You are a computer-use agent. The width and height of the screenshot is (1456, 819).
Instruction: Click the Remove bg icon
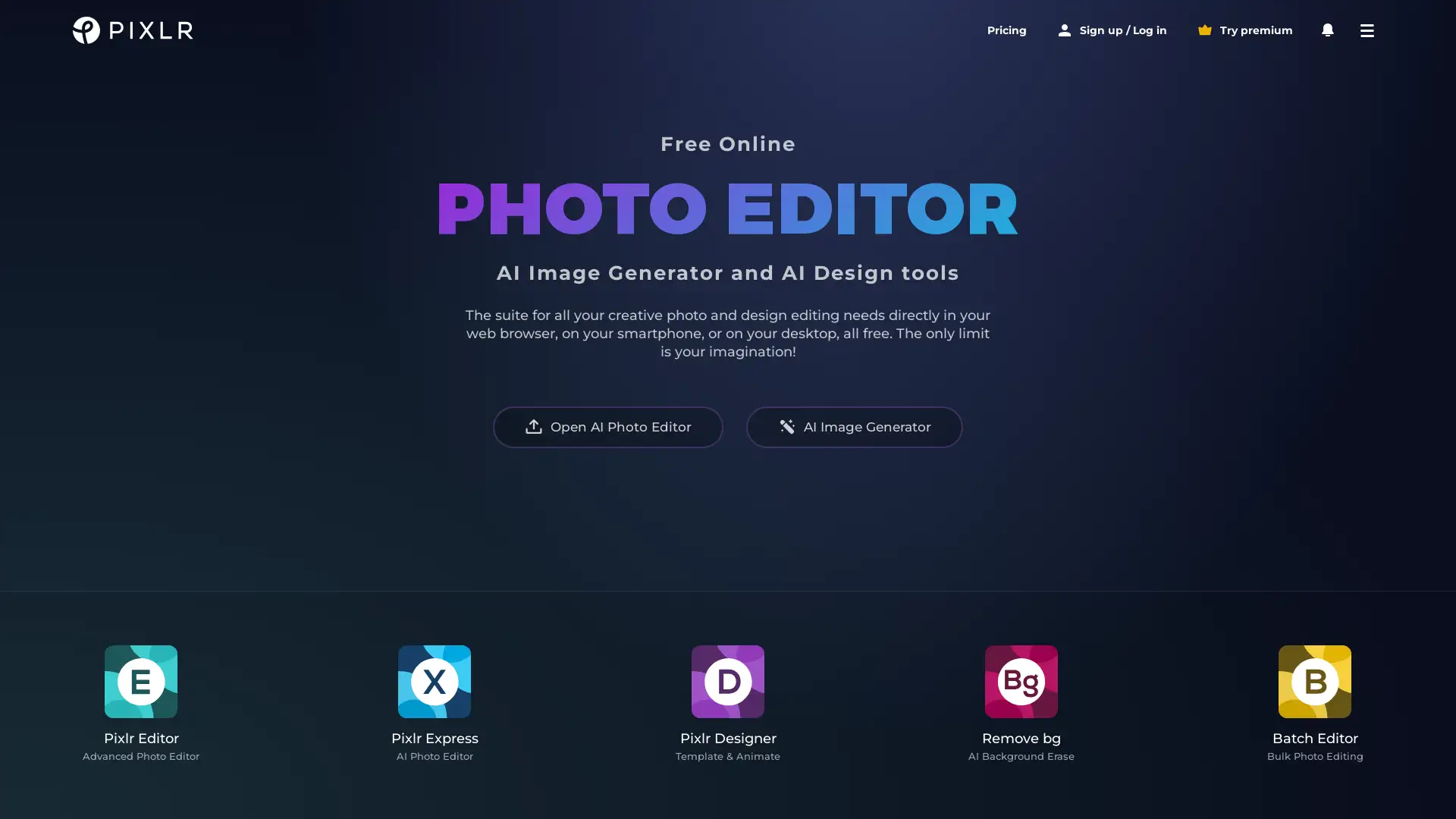(x=1021, y=681)
